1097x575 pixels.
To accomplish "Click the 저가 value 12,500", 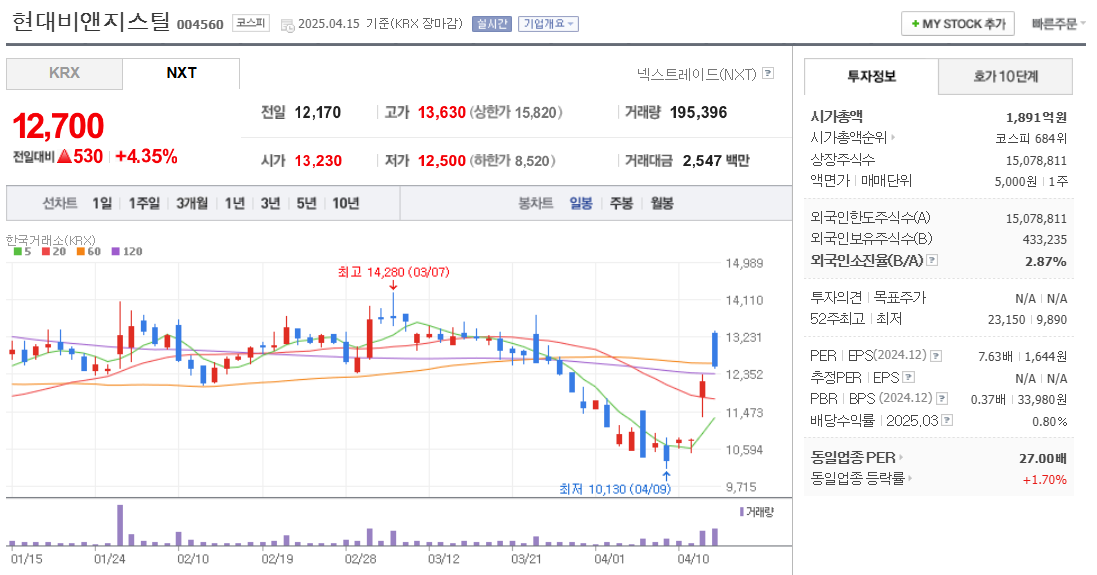I will 441,161.
